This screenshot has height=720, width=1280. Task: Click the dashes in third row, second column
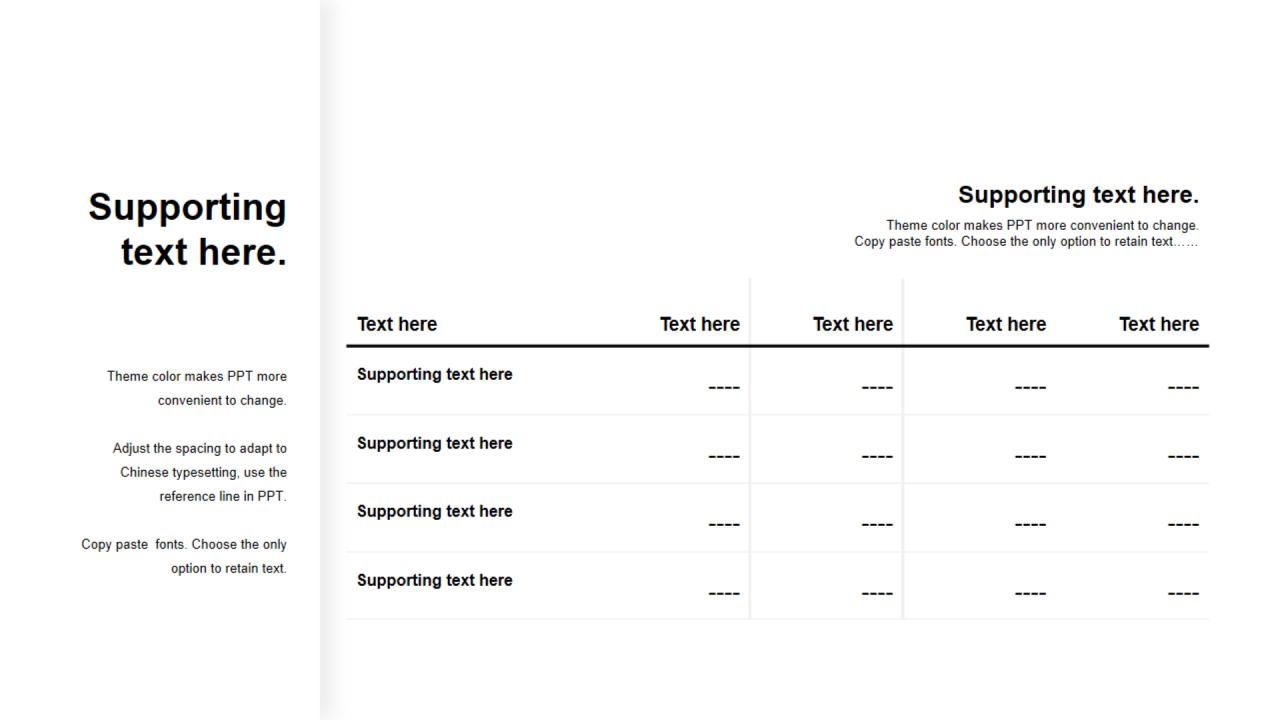pos(724,524)
